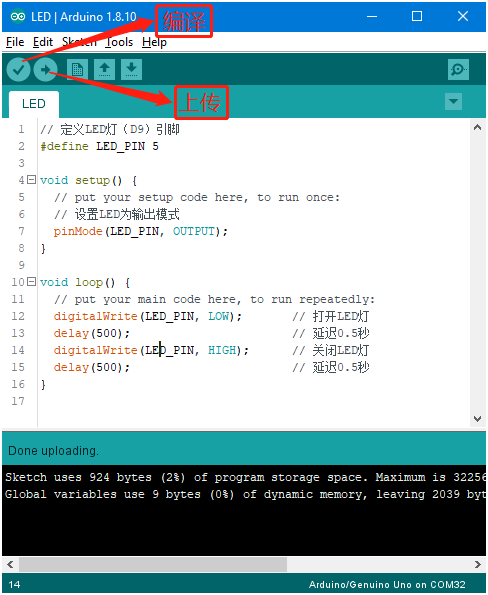Click the '// 打开LED灯' comment

click(x=331, y=316)
